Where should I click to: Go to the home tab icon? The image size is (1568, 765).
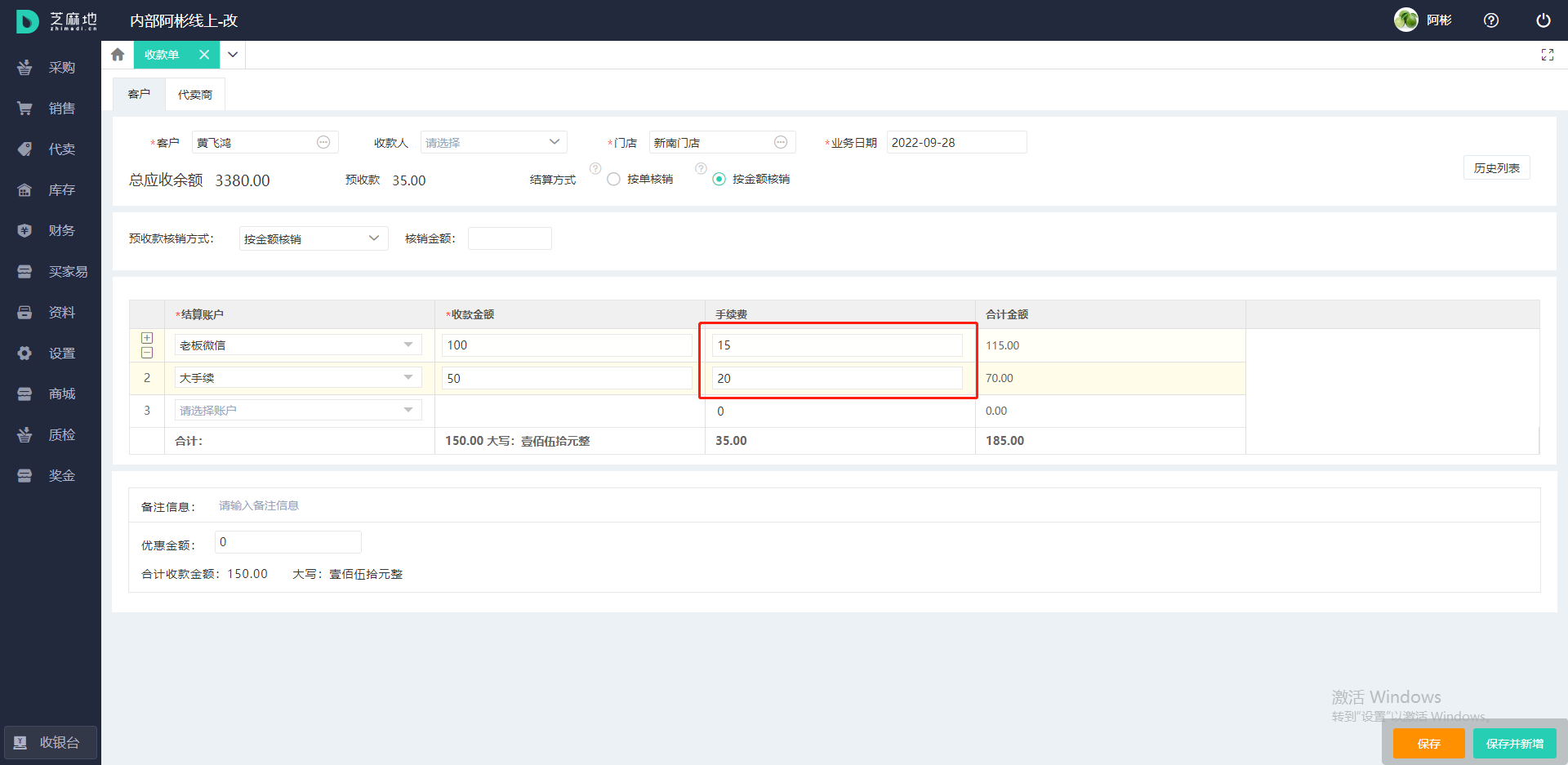click(x=118, y=55)
